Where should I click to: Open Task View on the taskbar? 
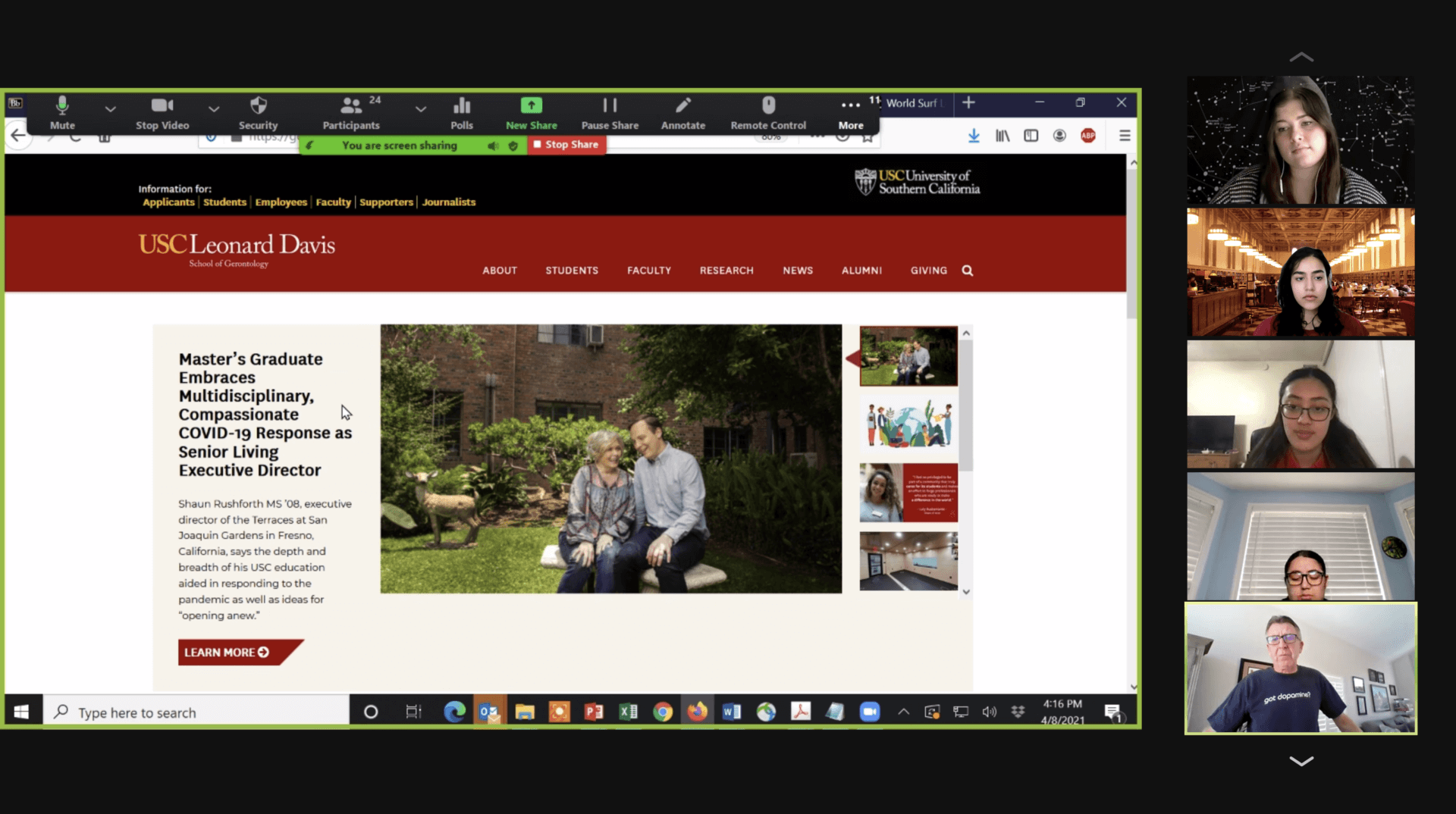[x=413, y=712]
